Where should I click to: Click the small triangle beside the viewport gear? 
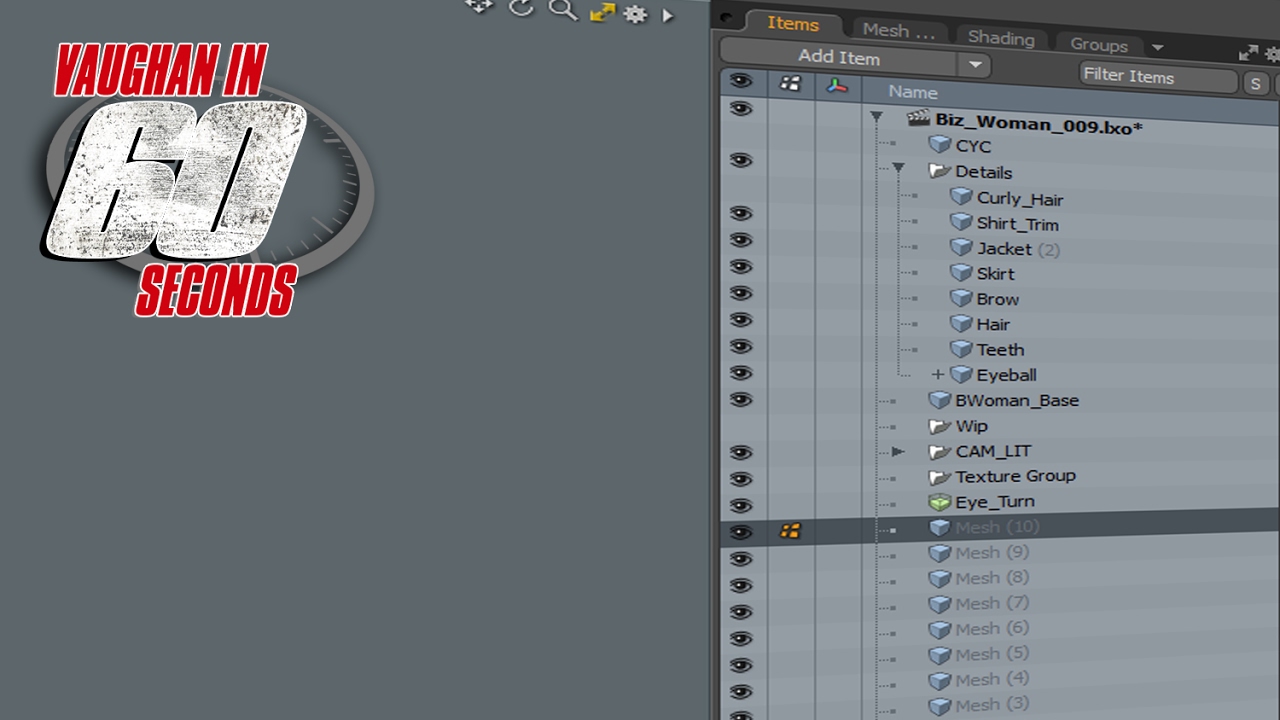click(668, 15)
